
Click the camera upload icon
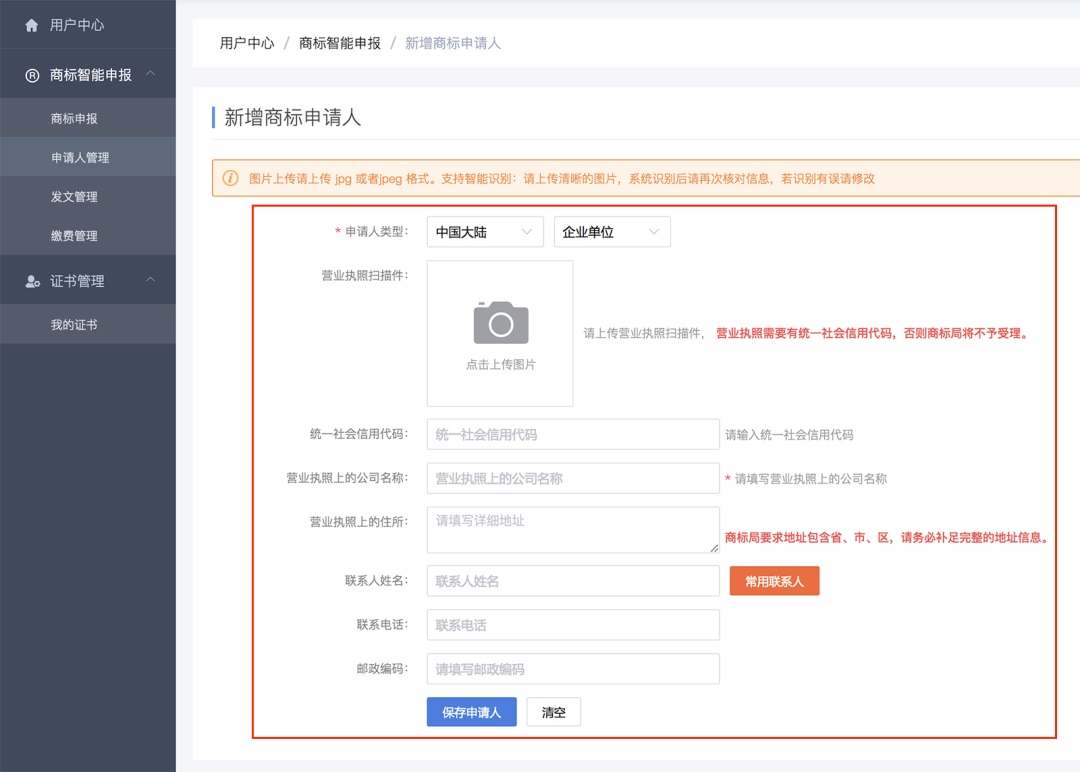point(501,322)
